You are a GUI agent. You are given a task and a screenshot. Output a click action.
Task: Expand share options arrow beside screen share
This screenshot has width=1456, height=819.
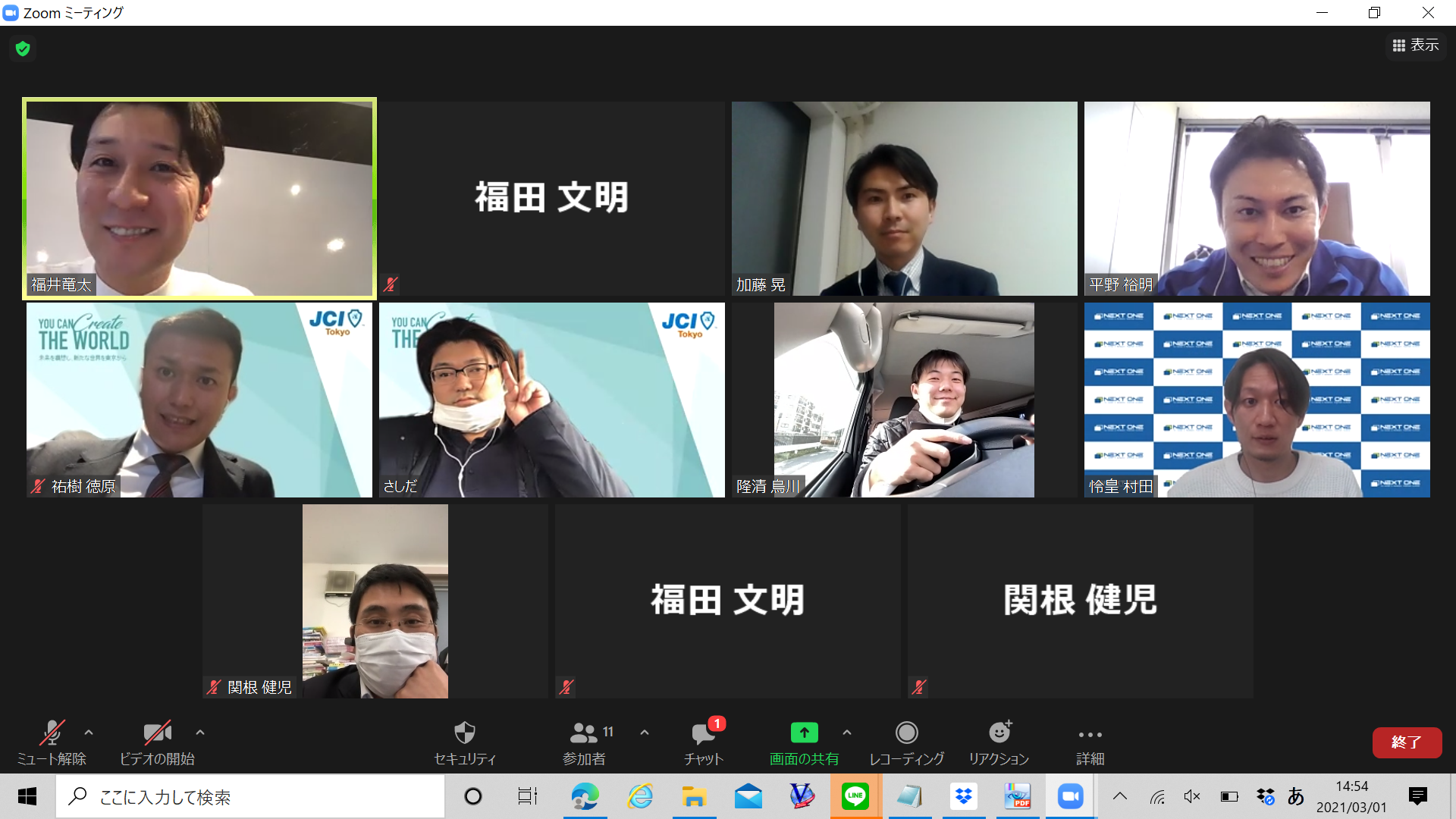coord(847,733)
